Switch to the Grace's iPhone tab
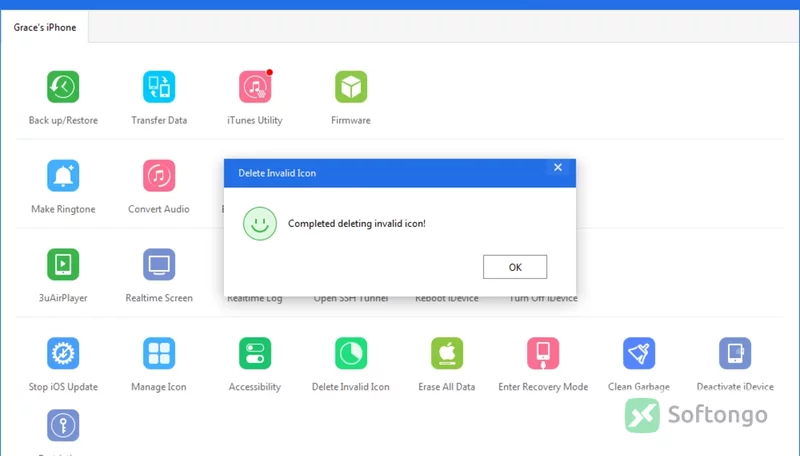Image resolution: width=800 pixels, height=456 pixels. click(45, 28)
